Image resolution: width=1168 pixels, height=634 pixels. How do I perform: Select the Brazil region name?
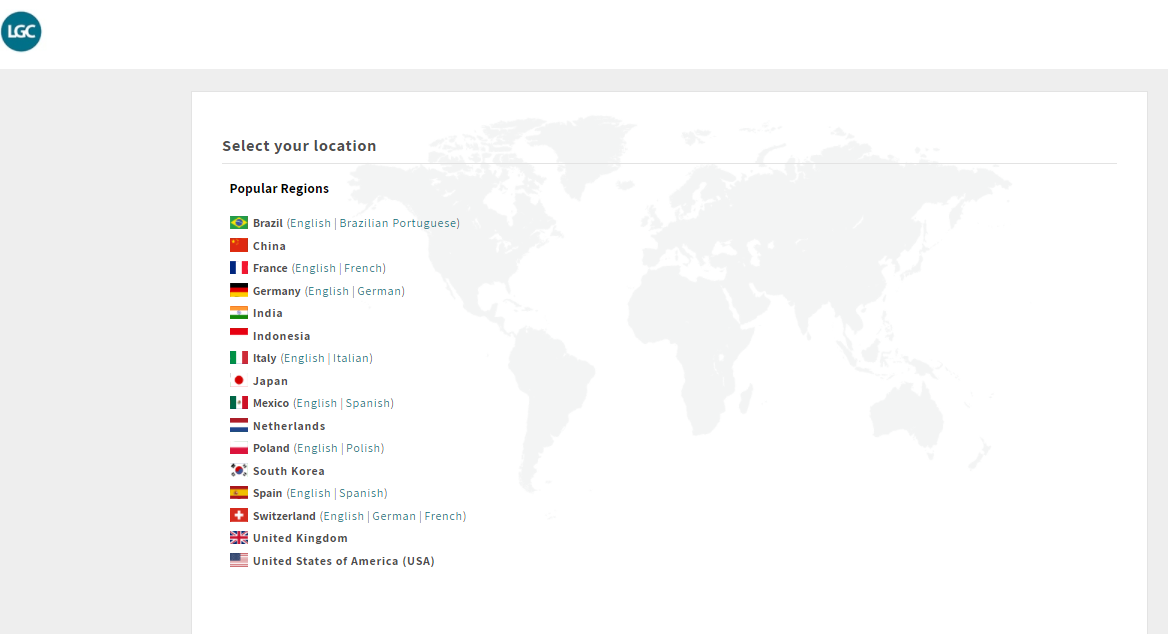coord(267,223)
